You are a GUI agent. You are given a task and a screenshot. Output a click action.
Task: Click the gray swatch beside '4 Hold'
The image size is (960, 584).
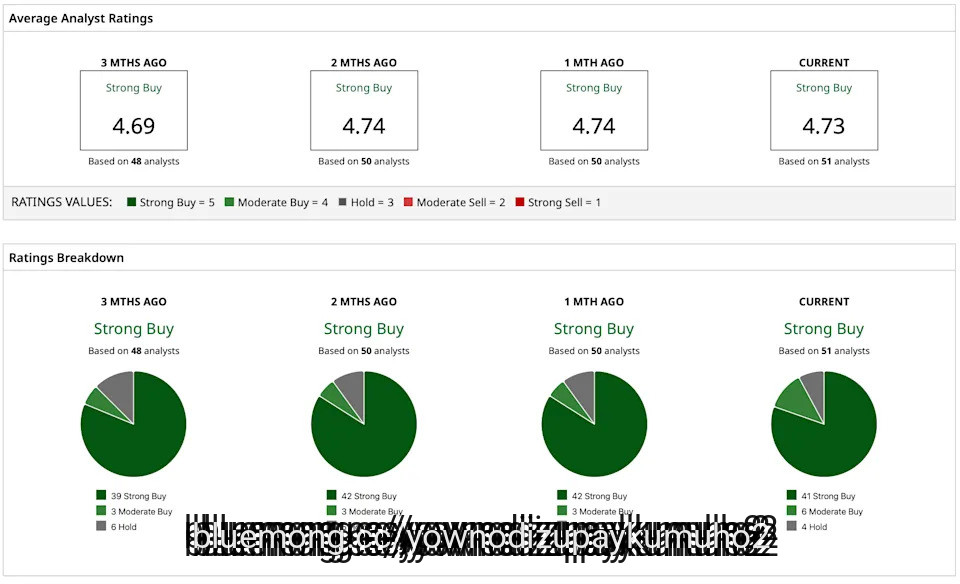click(792, 525)
